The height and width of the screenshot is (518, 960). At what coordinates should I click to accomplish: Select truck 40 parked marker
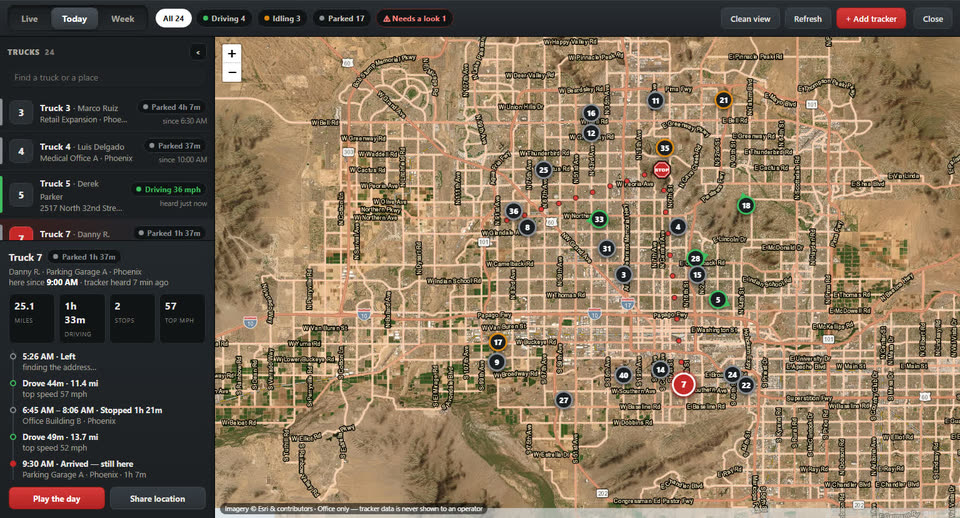pyautogui.click(x=623, y=375)
